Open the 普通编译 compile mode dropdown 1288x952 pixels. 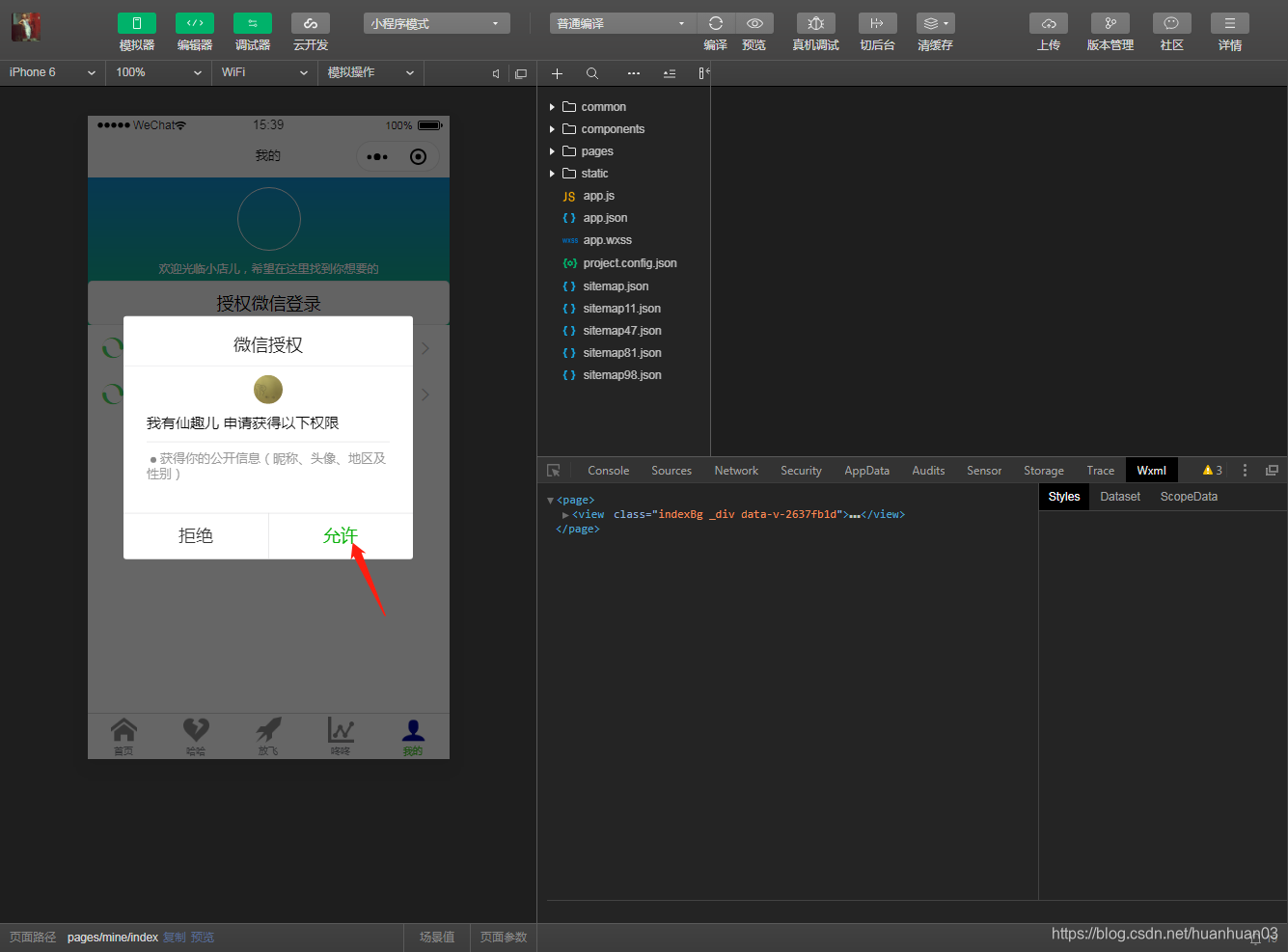pos(622,23)
